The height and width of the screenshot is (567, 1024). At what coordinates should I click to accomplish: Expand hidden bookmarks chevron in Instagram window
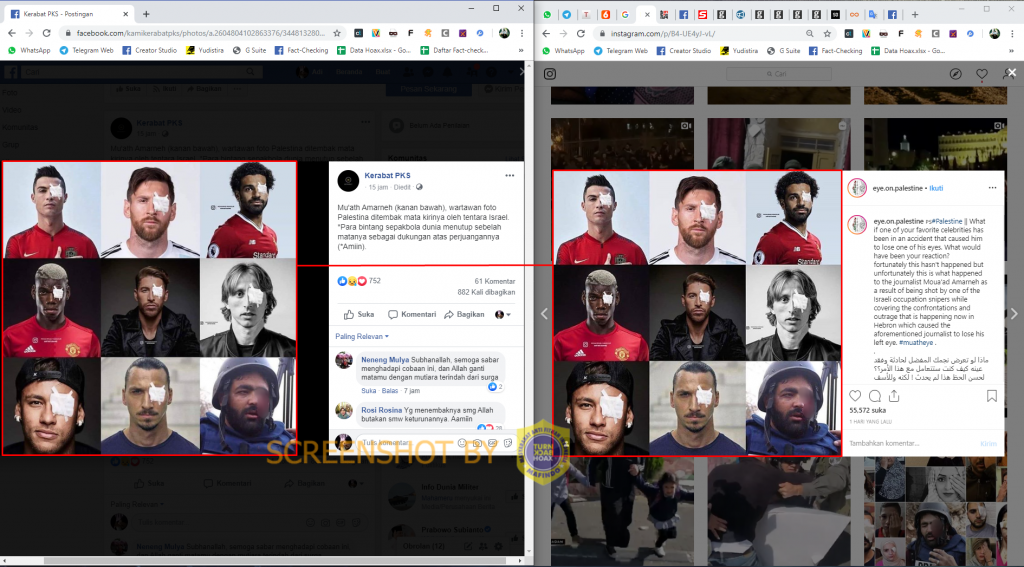click(1011, 50)
